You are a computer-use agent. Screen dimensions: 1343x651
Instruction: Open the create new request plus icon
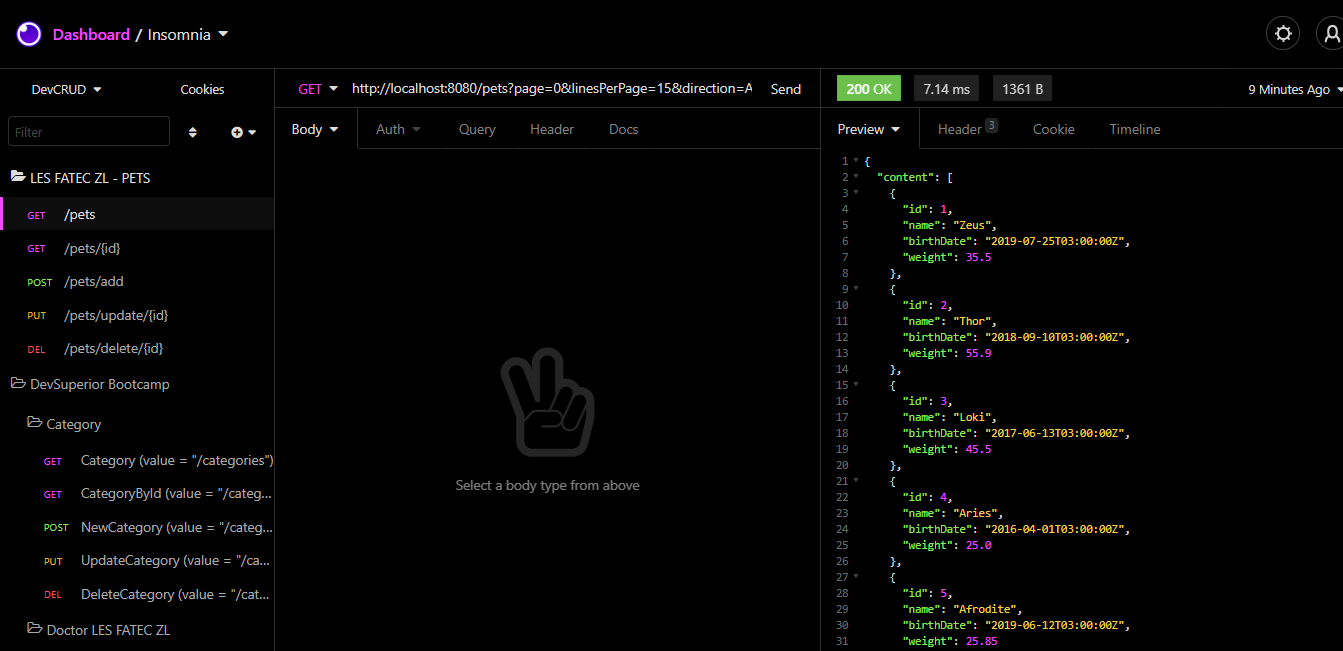tap(236, 131)
